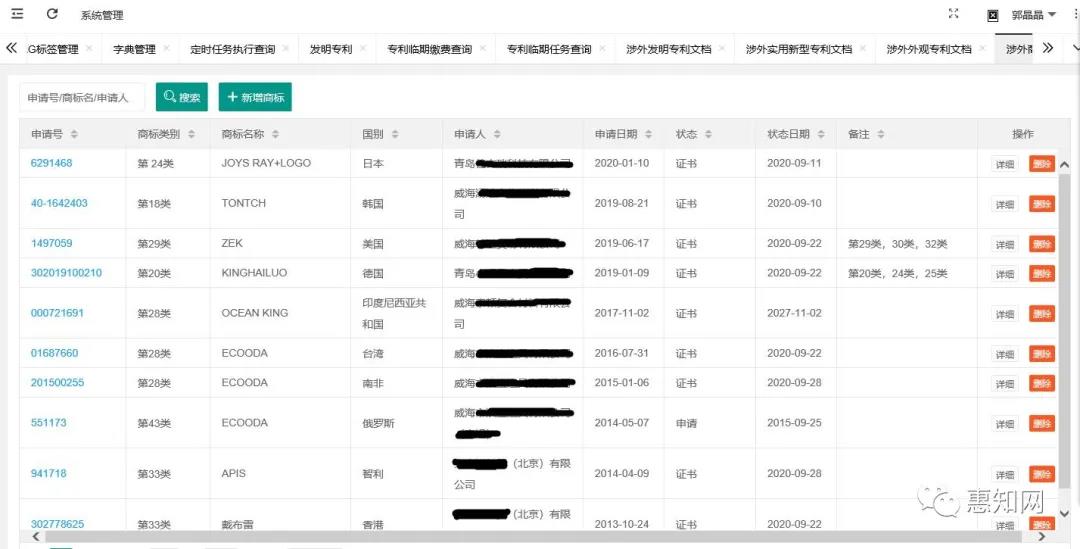Click the 搜索 search button

[182, 97]
